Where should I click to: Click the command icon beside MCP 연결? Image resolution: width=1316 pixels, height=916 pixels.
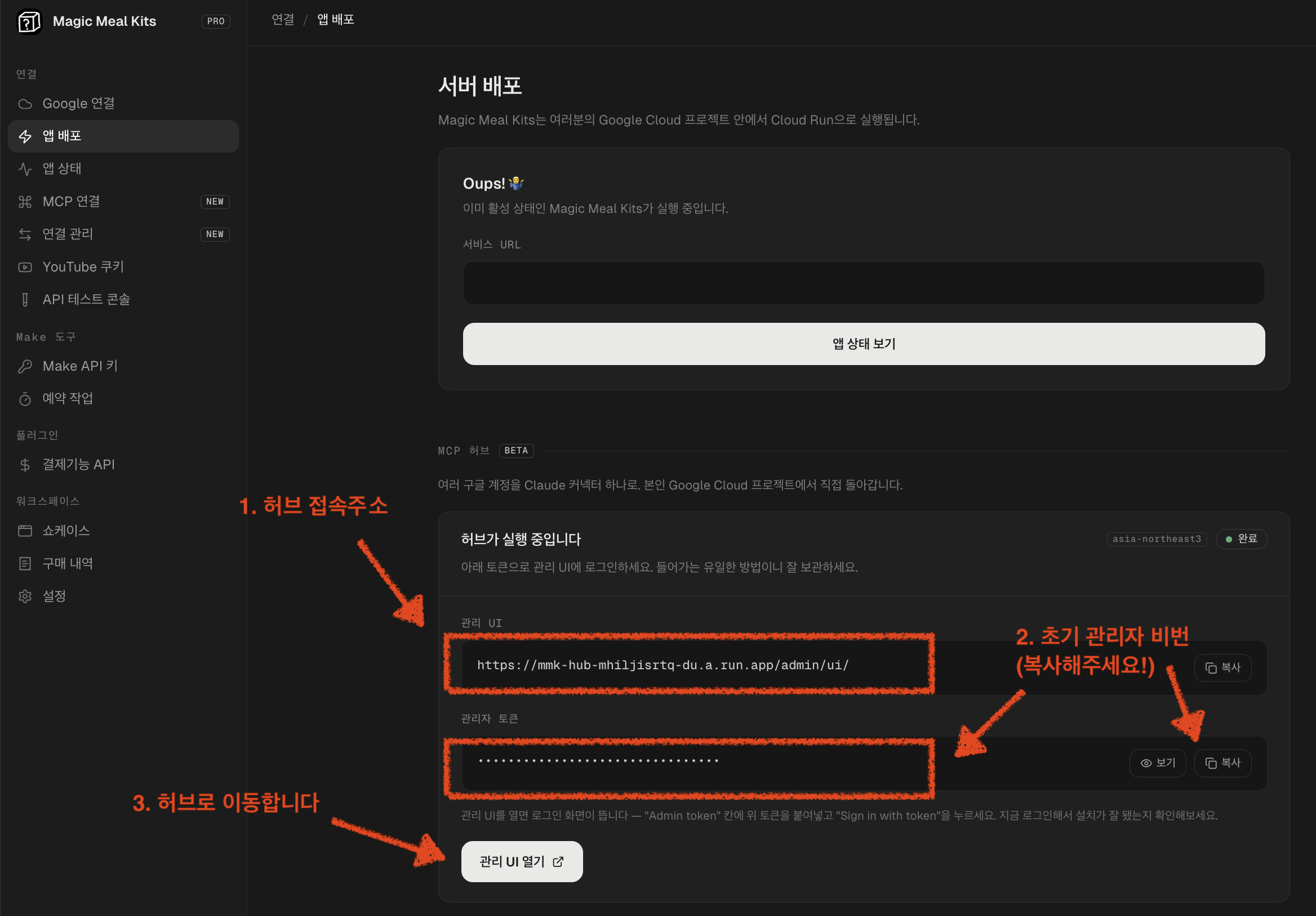coord(25,202)
